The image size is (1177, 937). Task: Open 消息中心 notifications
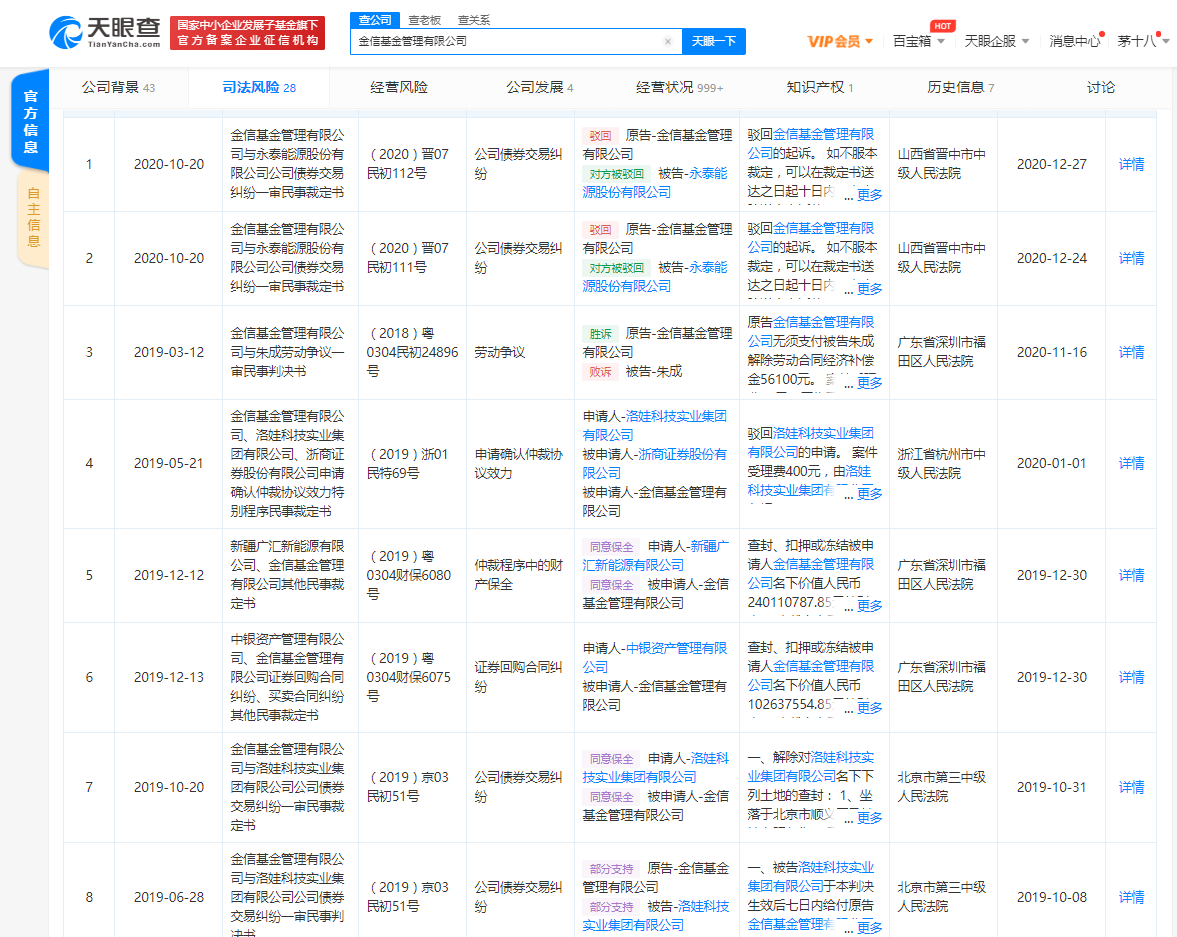click(x=1074, y=41)
